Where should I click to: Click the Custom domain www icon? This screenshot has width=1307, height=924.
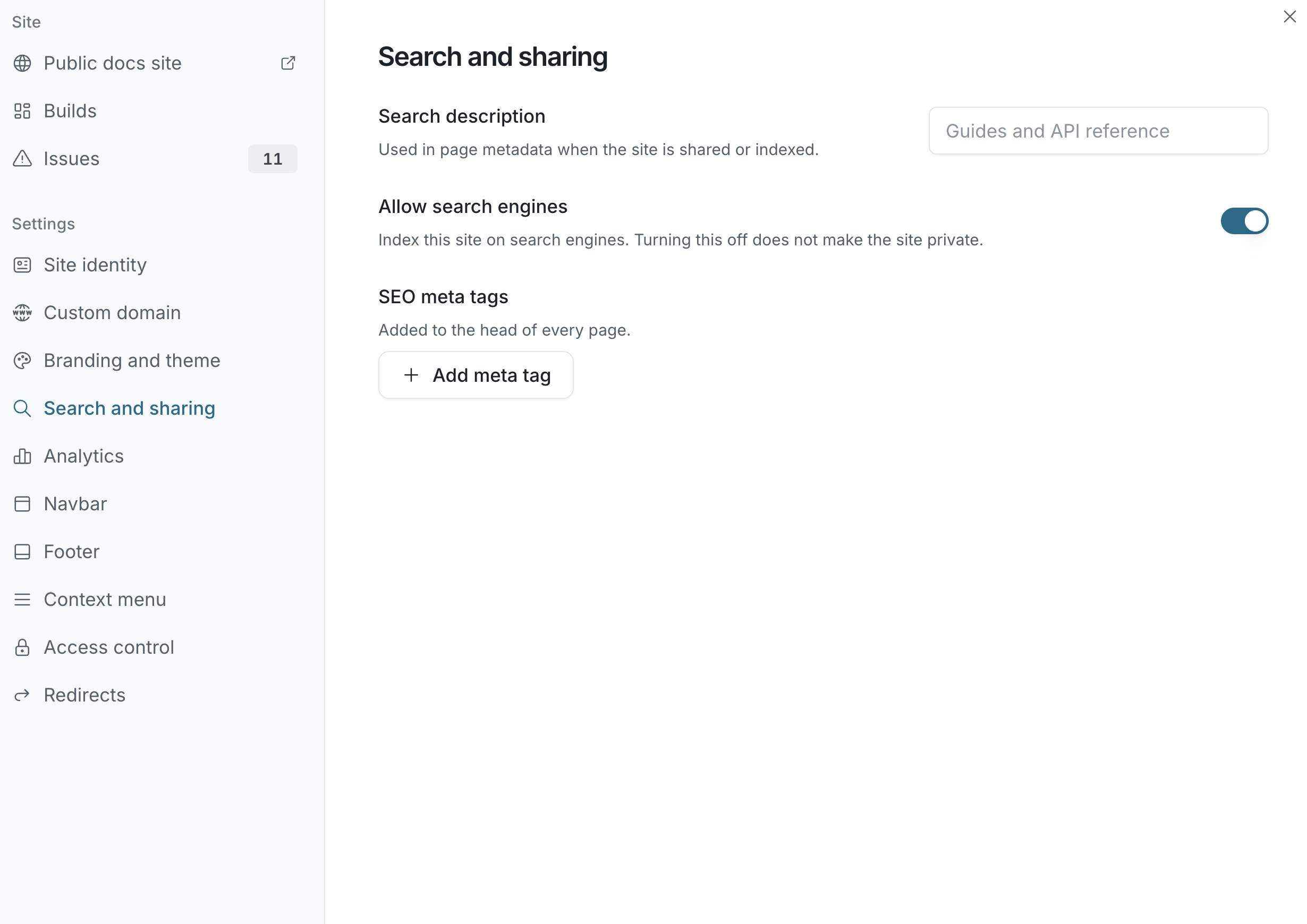coord(22,313)
